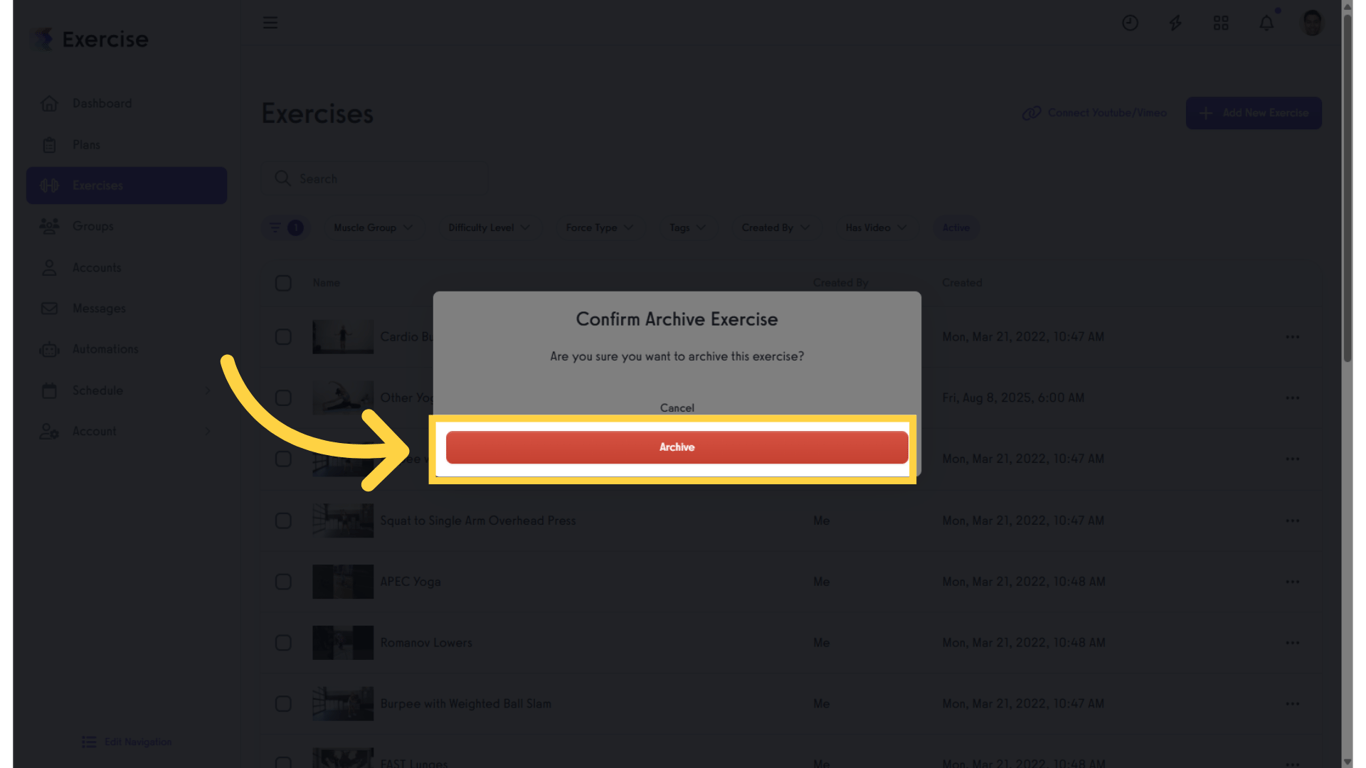Open the Difficulty Level dropdown
1366x768 pixels.
489,228
